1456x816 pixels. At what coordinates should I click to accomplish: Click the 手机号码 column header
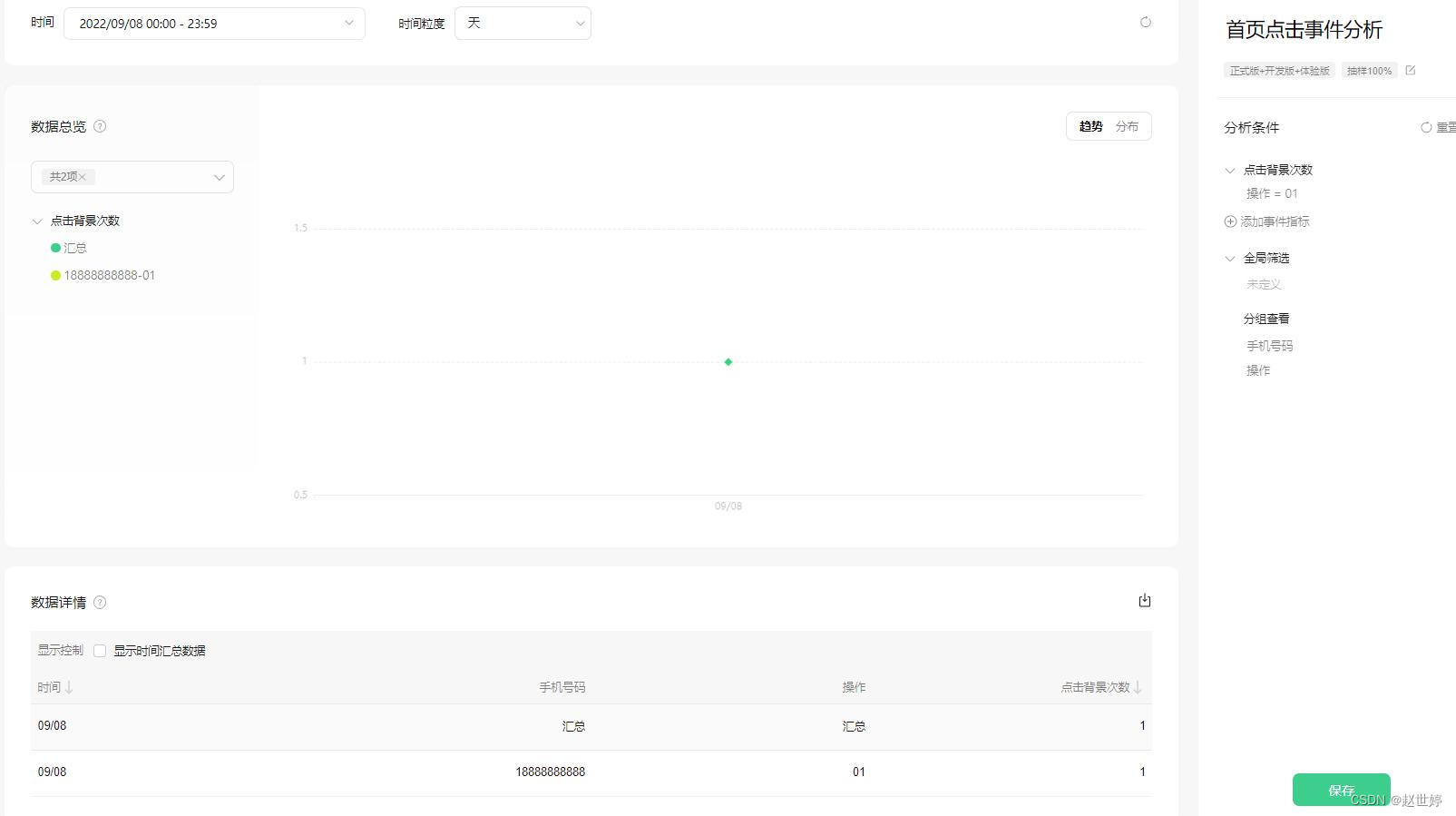(x=562, y=687)
